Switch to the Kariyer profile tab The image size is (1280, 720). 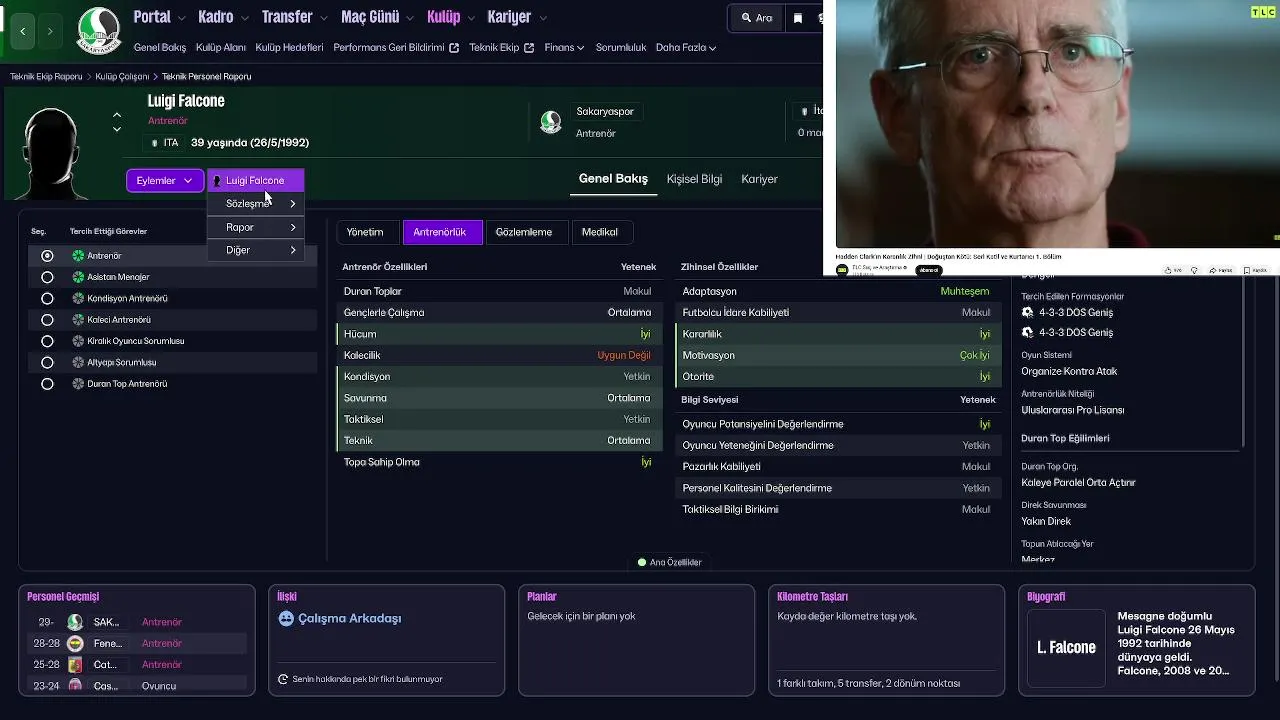[x=759, y=179]
